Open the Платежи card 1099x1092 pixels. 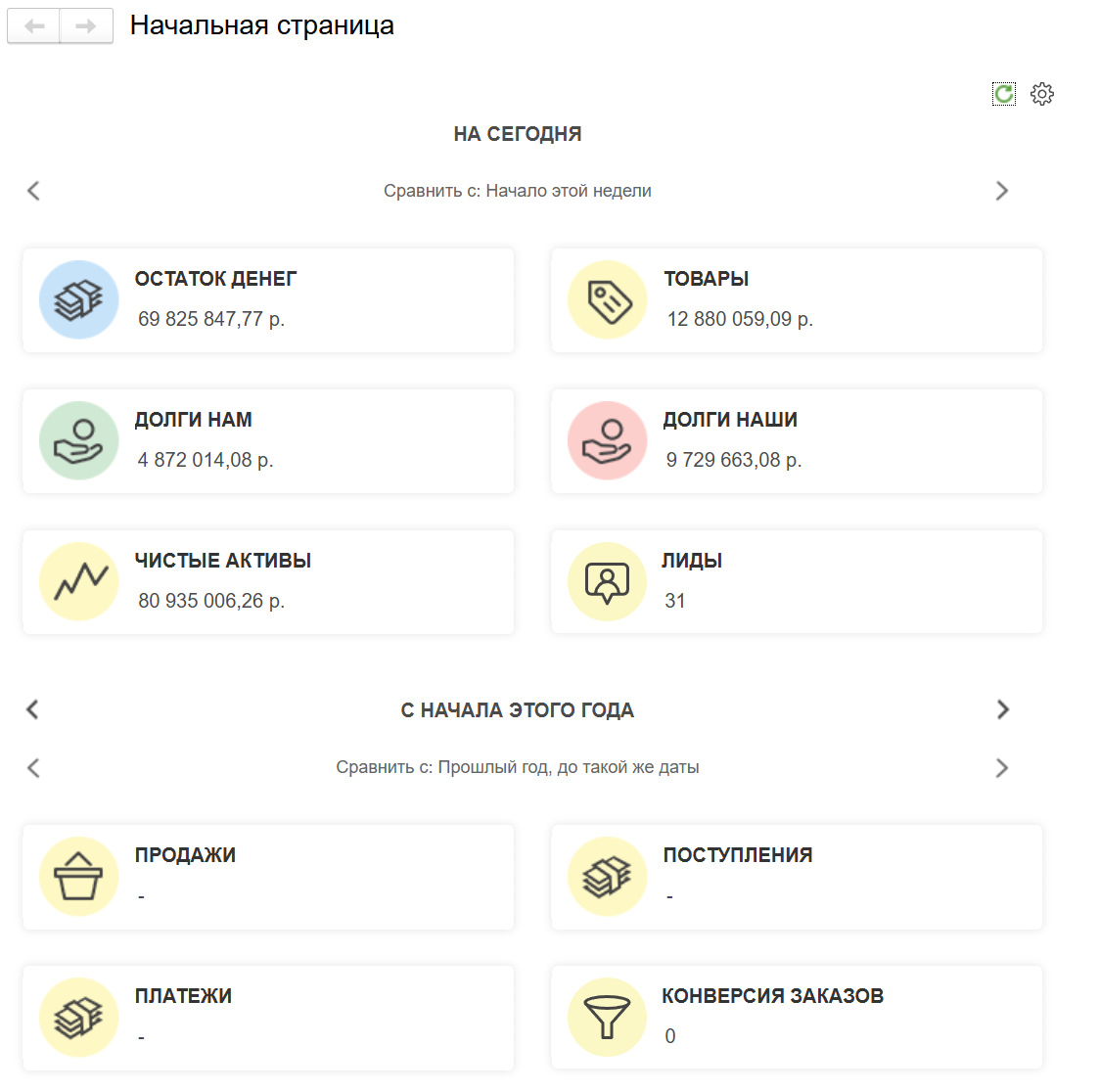pyautogui.click(x=267, y=1017)
